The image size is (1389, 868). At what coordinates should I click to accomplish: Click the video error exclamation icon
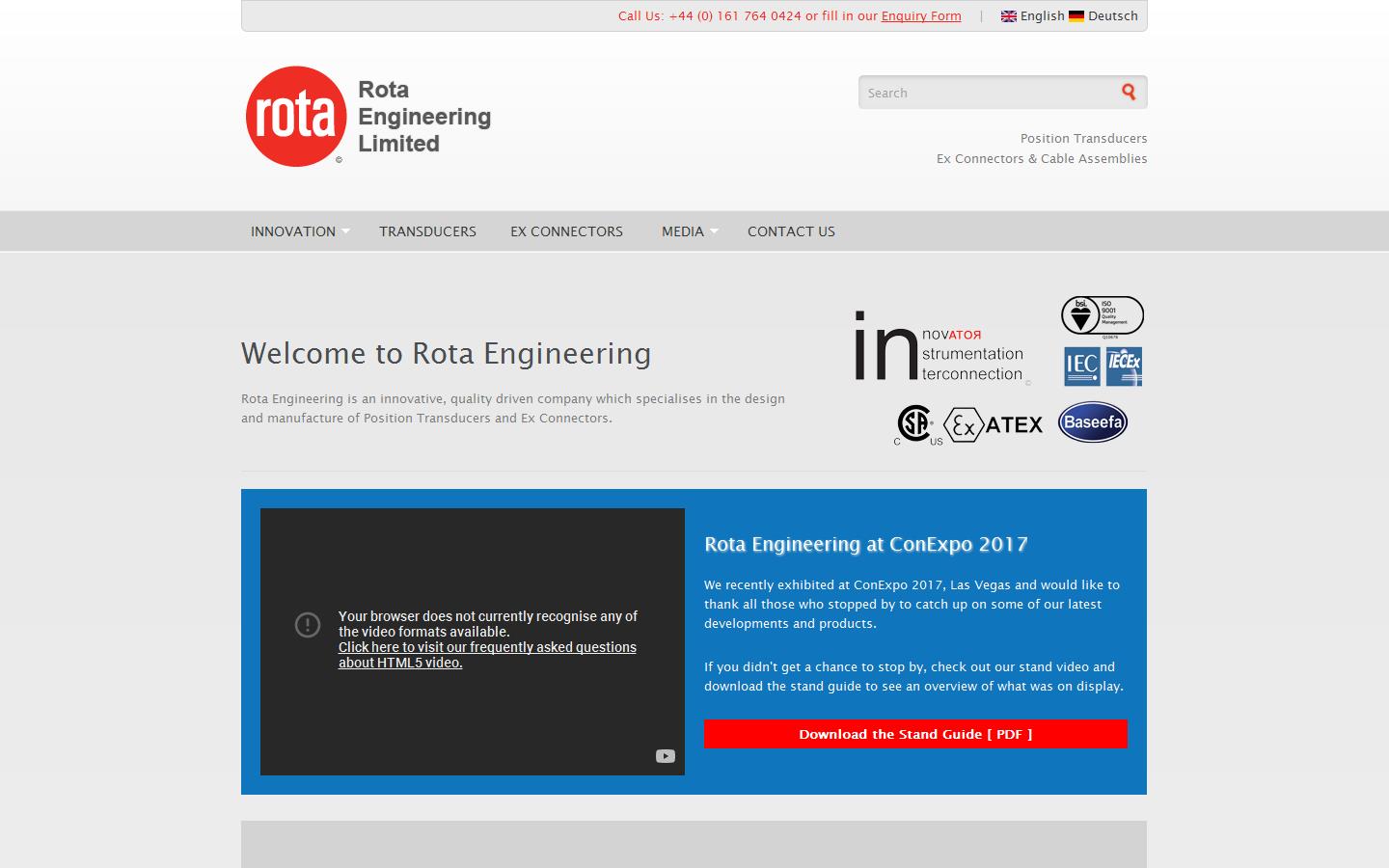pyautogui.click(x=307, y=625)
